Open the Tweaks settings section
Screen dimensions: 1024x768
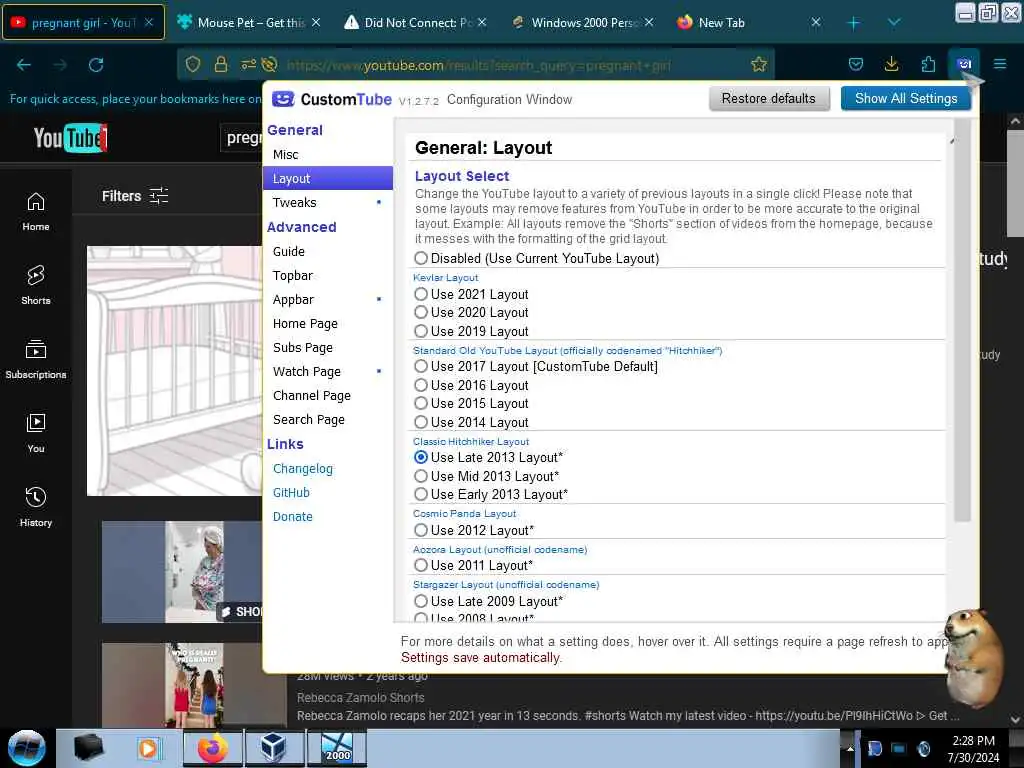pyautogui.click(x=328, y=202)
